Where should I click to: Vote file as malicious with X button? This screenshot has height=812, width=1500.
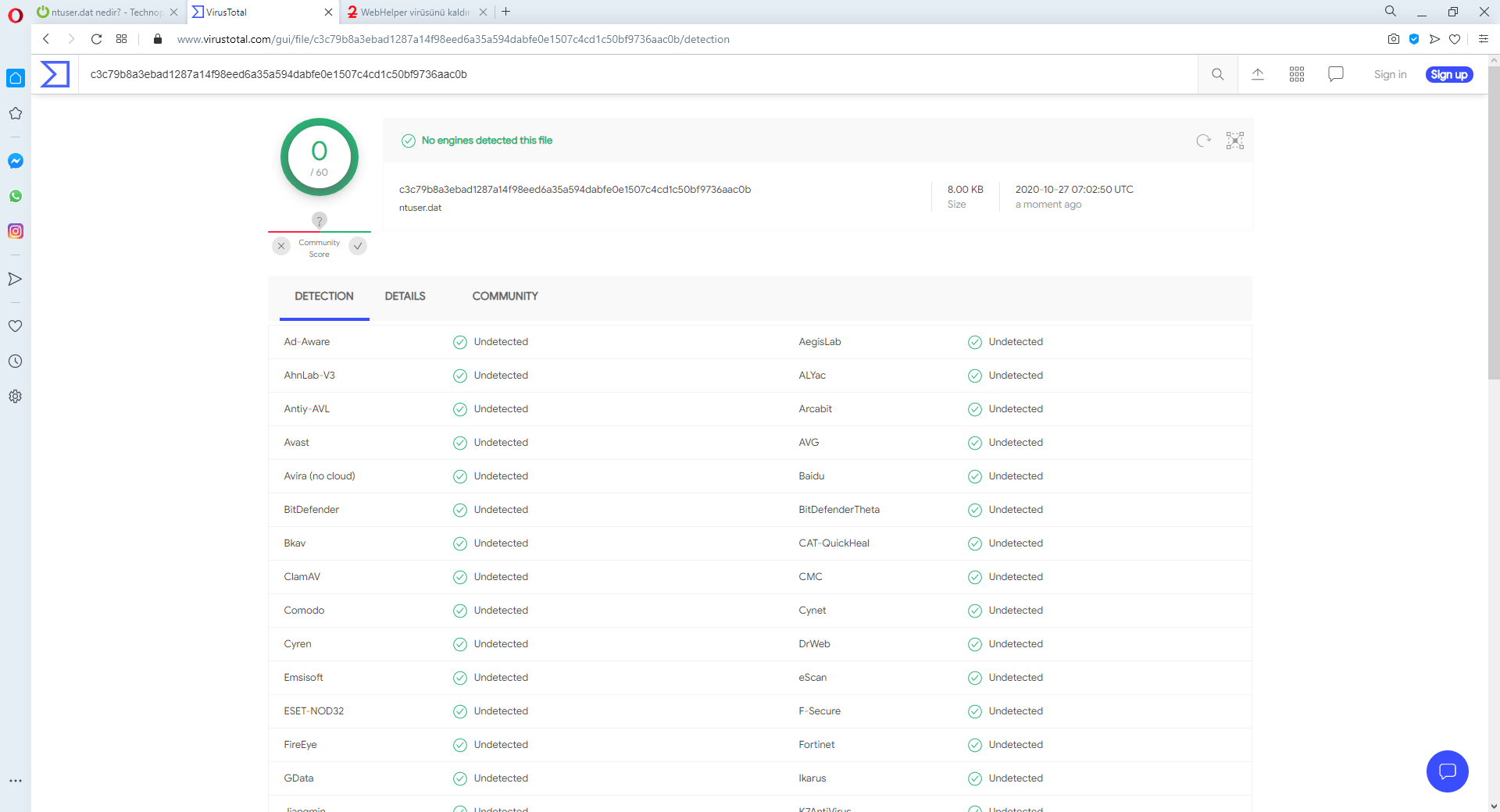tap(281, 246)
